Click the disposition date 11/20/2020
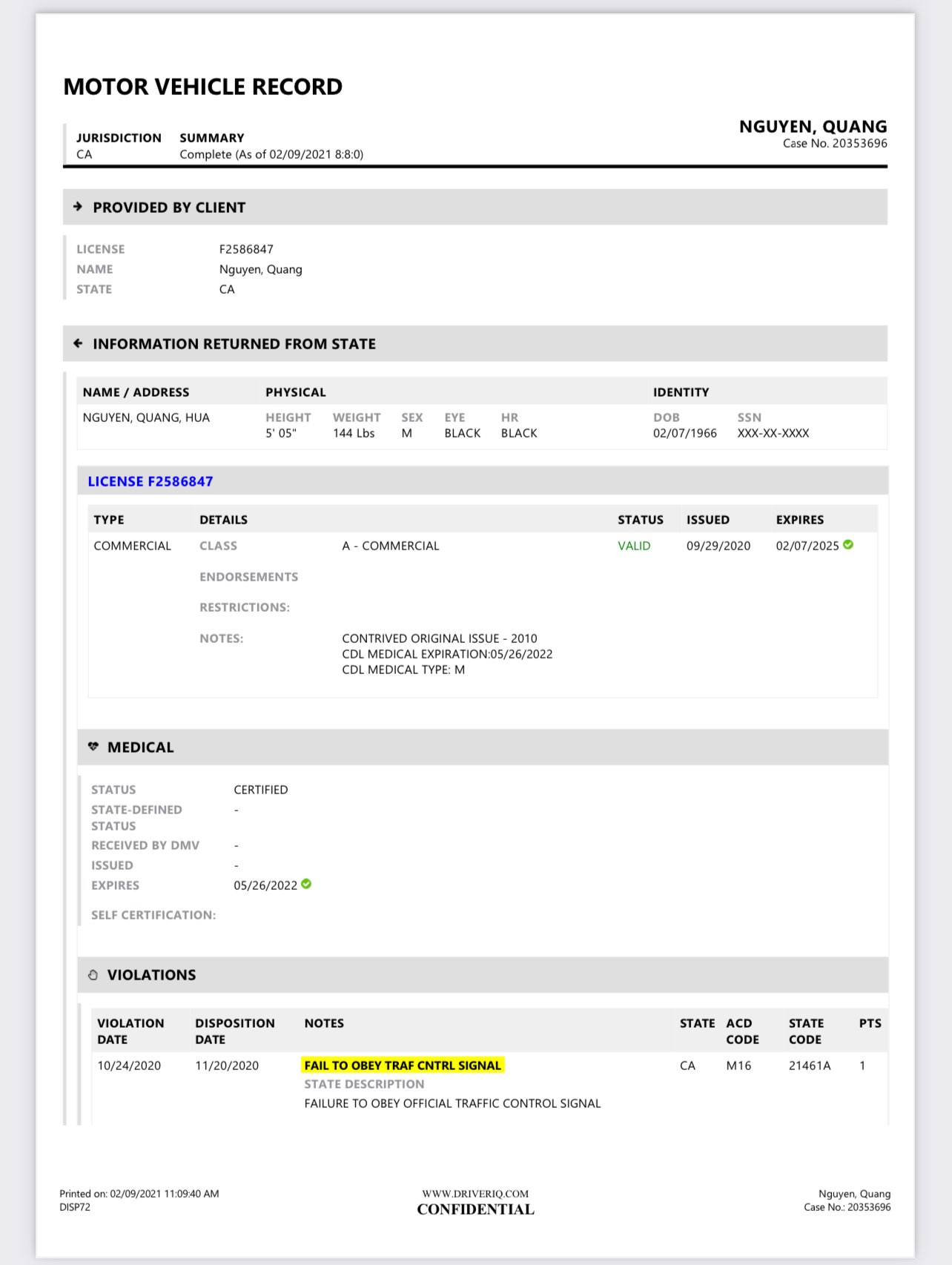 (x=227, y=1066)
